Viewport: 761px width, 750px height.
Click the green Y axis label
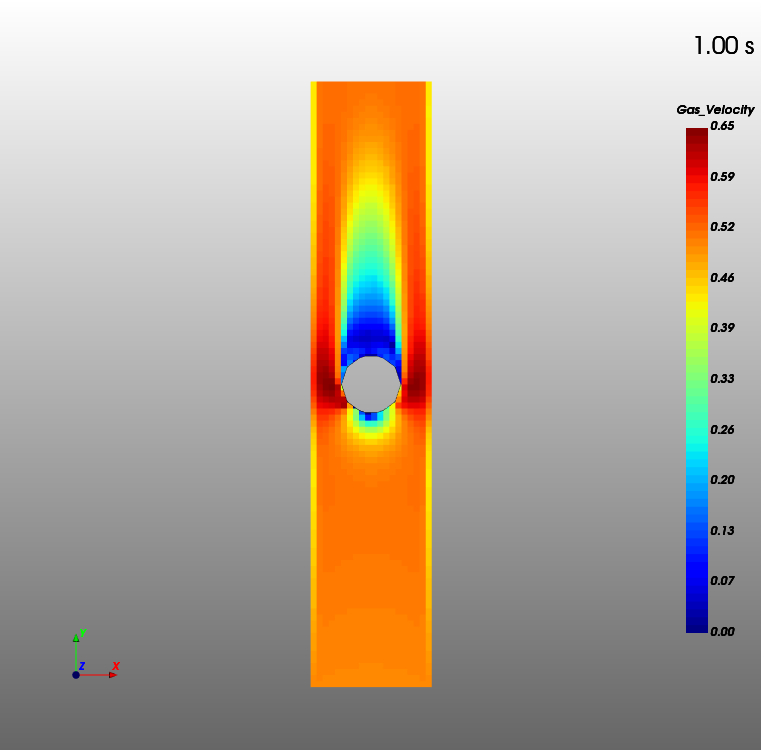pyautogui.click(x=81, y=633)
